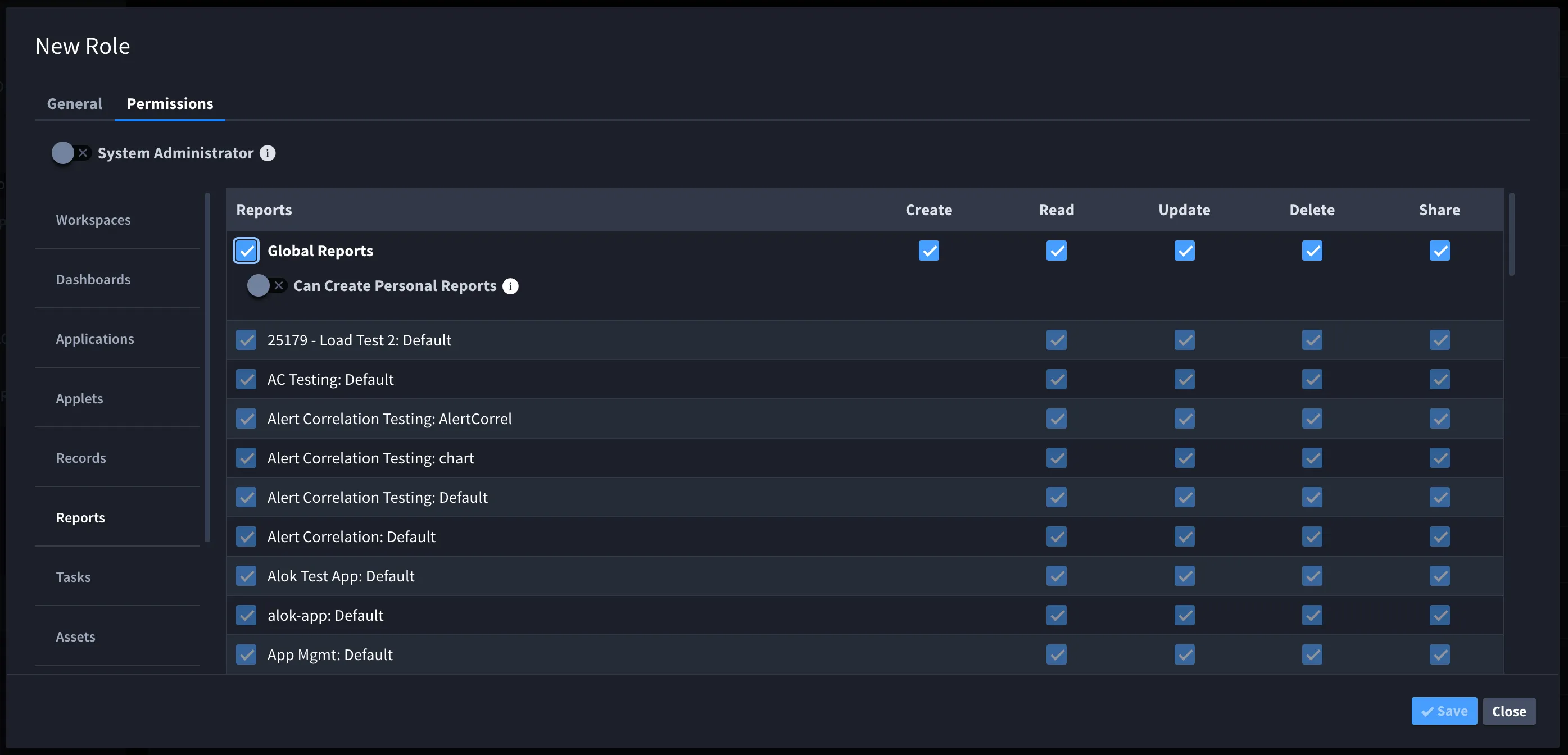Switch to the General tab
The image size is (1568, 755).
[x=74, y=104]
